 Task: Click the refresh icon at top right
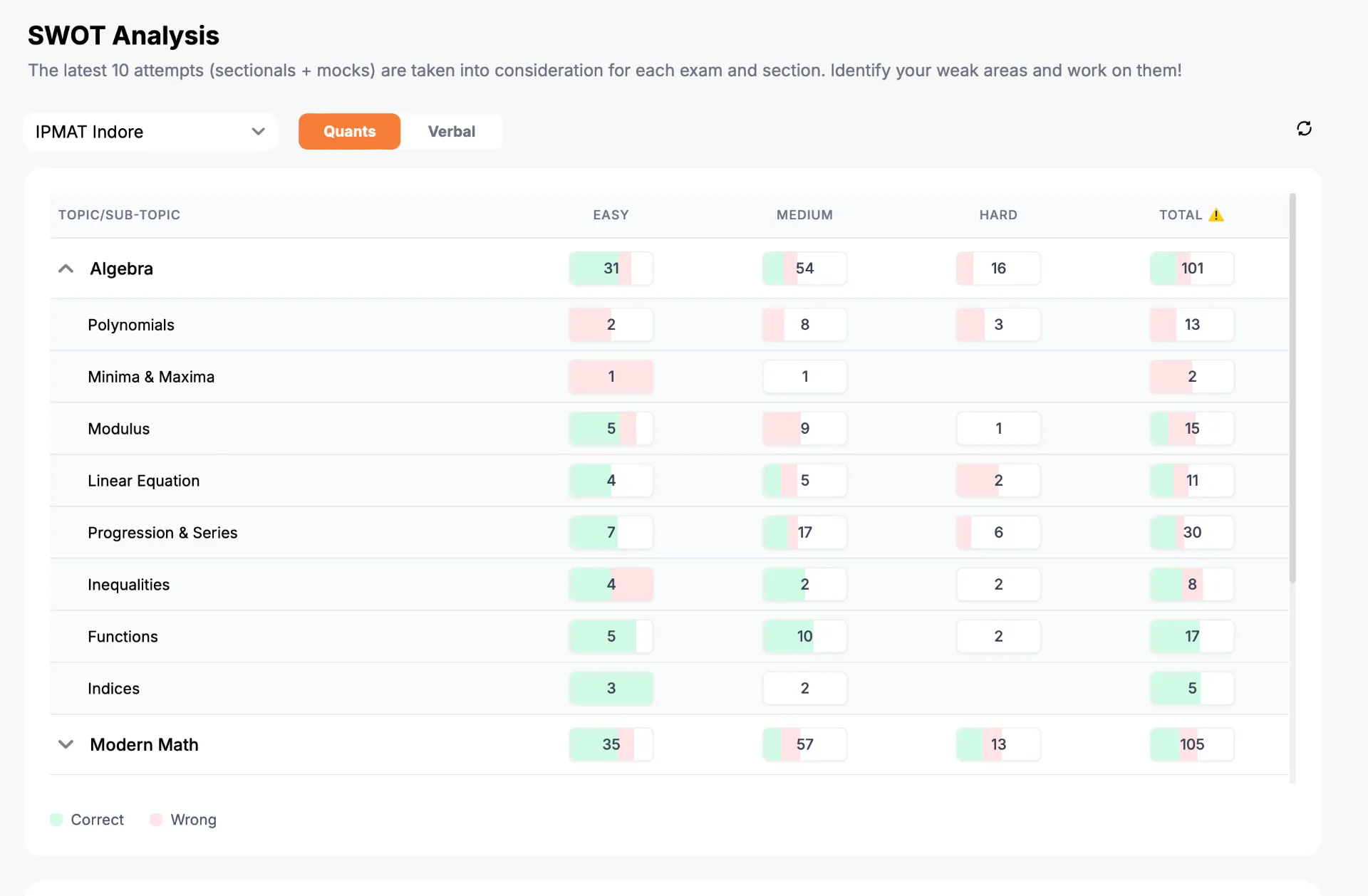[1304, 128]
